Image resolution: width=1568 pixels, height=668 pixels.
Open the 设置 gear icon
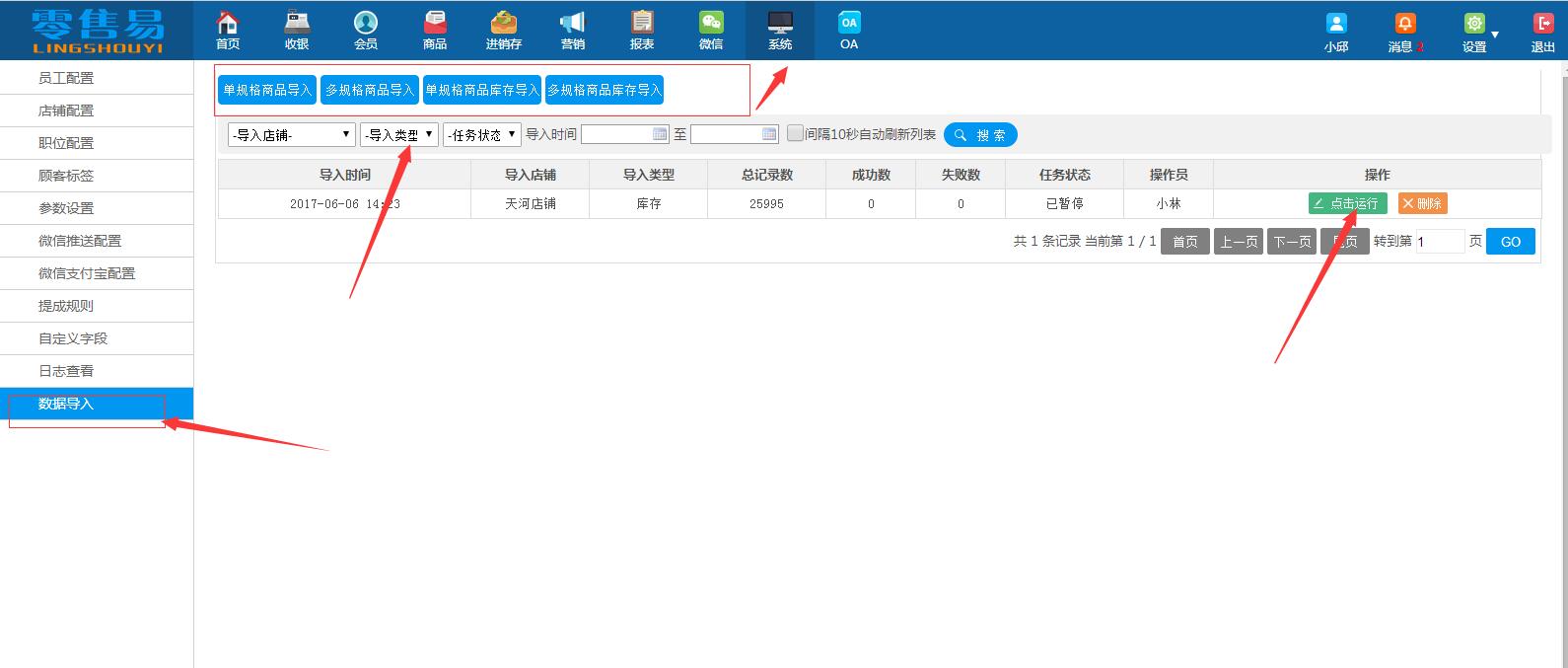[1474, 24]
